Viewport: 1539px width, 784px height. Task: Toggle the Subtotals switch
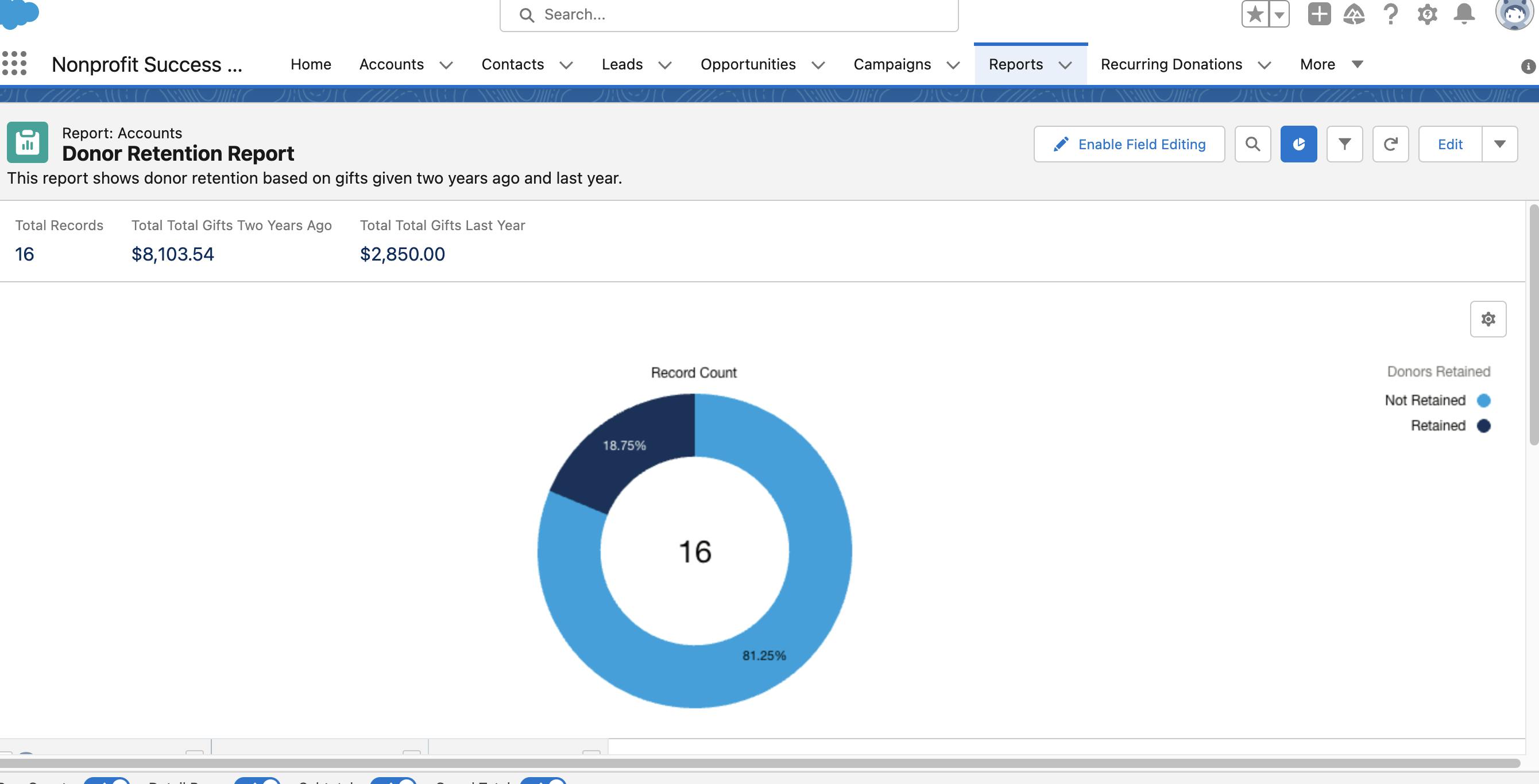tap(393, 781)
